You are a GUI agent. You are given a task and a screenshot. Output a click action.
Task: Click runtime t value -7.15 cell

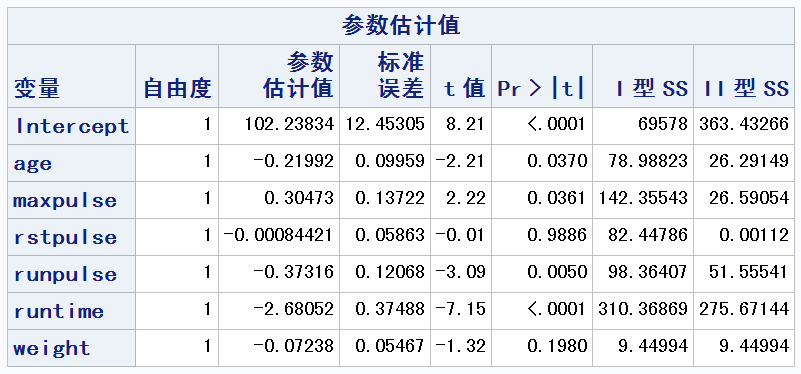tap(461, 311)
